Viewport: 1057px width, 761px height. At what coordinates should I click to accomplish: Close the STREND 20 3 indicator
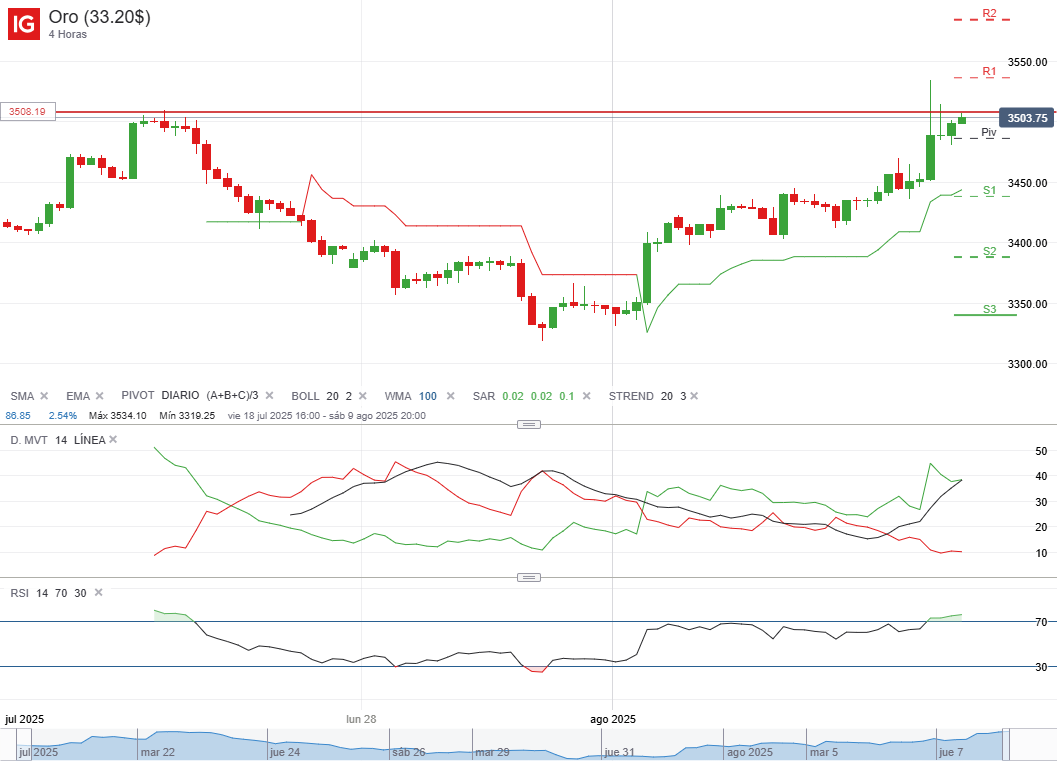point(696,397)
